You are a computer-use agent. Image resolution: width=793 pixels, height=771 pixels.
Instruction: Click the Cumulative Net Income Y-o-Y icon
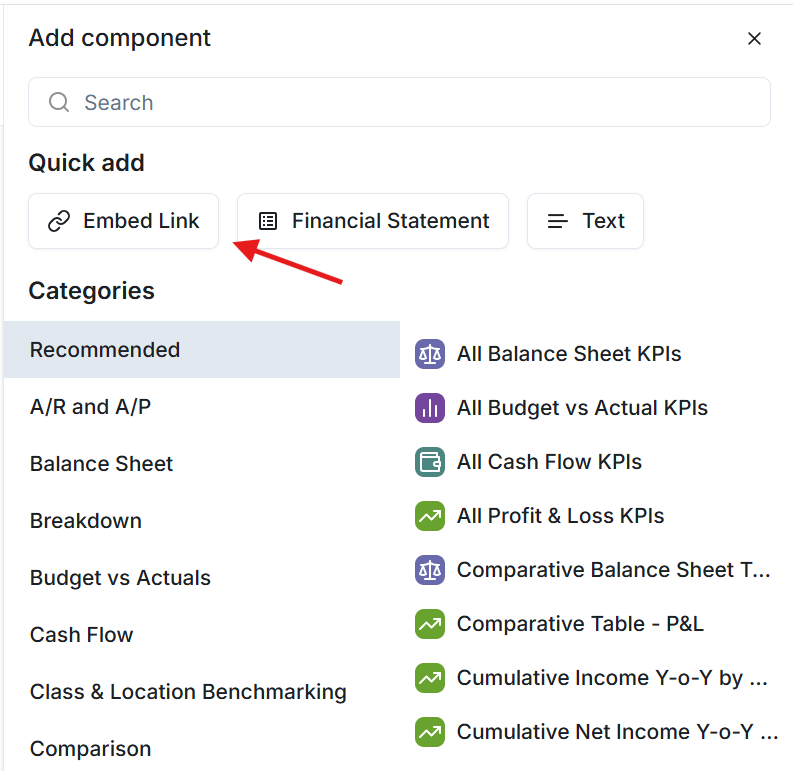tap(430, 732)
